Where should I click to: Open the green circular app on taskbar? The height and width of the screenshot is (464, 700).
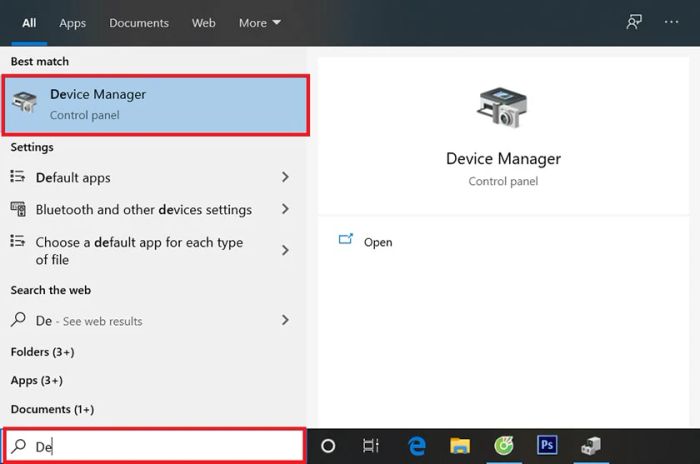[504, 445]
